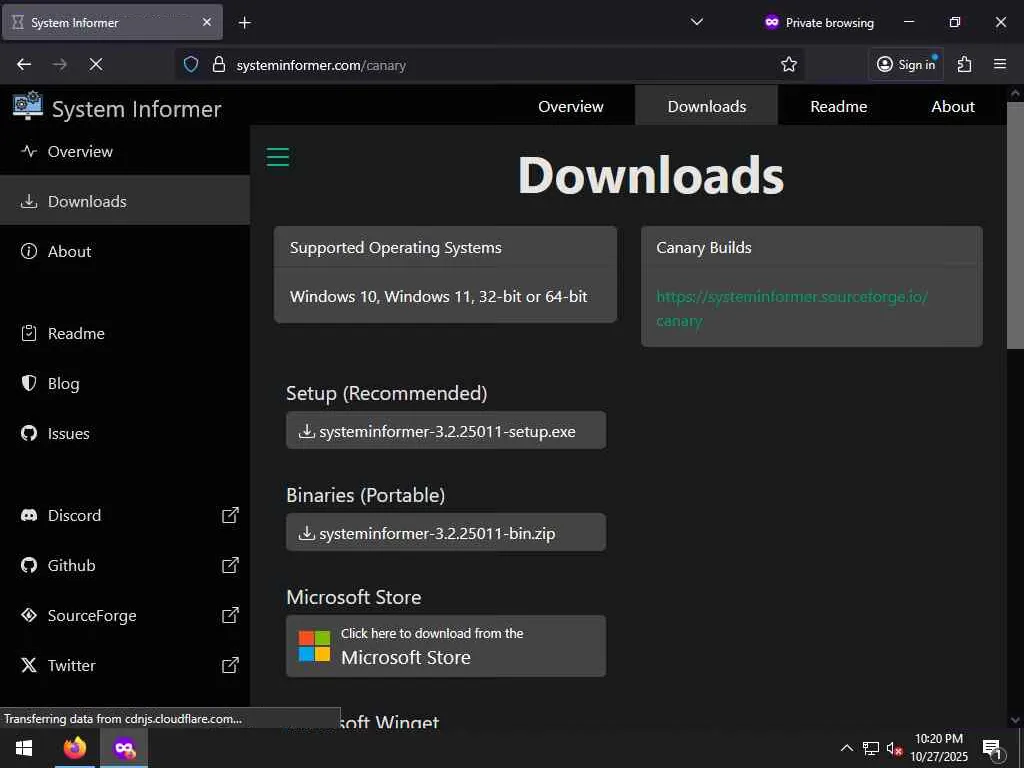Click the Firefox taskbar icon
This screenshot has width=1024, height=768.
[x=74, y=748]
